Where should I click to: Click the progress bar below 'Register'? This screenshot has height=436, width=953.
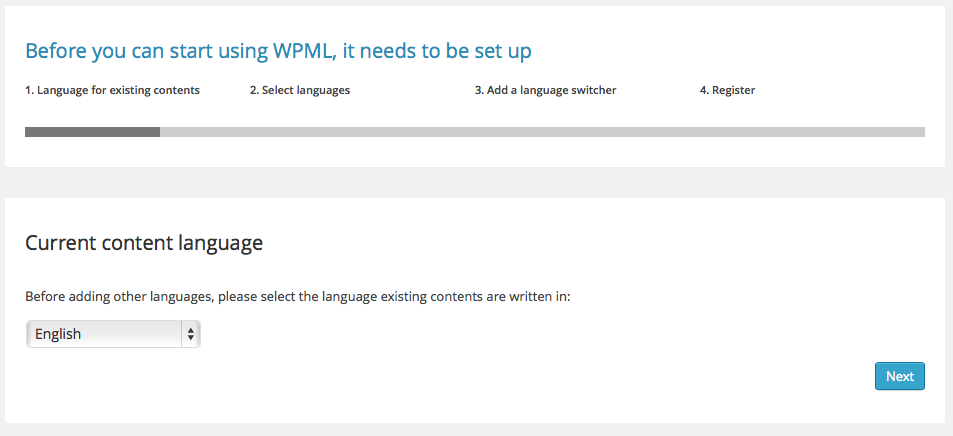coord(727,132)
